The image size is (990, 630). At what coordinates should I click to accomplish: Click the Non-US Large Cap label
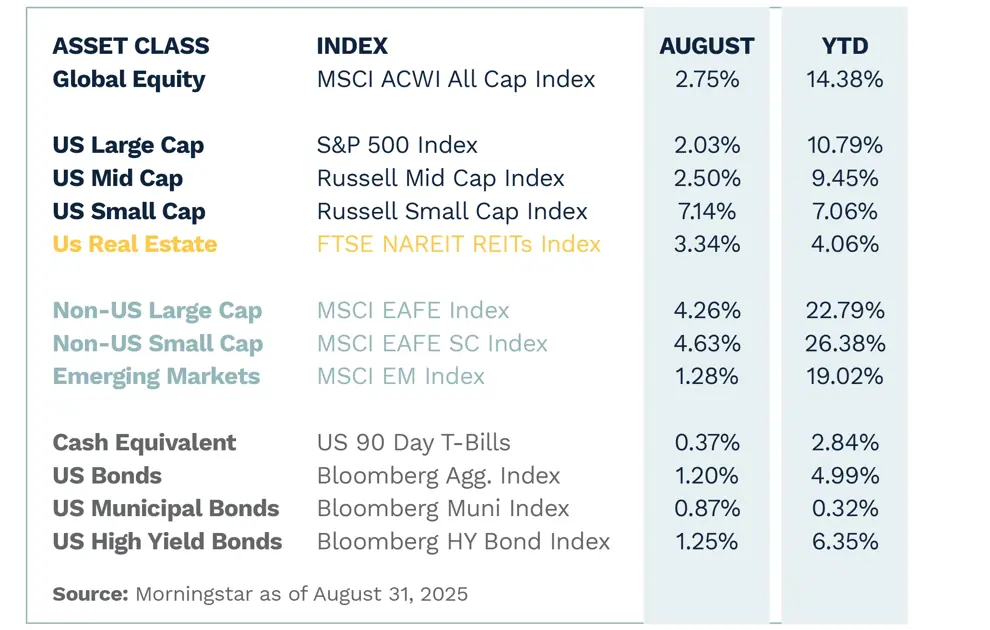[157, 310]
